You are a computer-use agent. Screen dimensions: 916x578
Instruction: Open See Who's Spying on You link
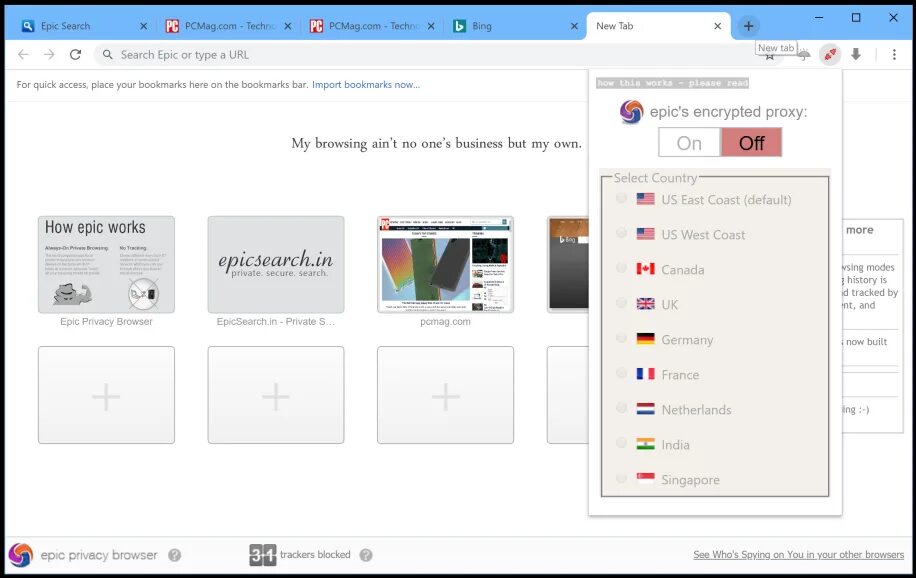[799, 555]
